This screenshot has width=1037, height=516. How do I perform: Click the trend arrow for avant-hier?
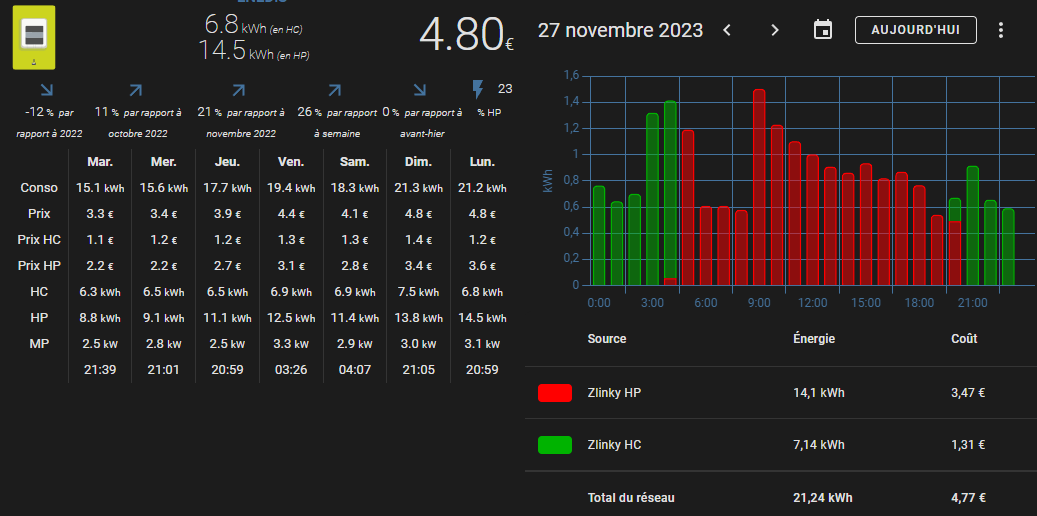click(420, 91)
